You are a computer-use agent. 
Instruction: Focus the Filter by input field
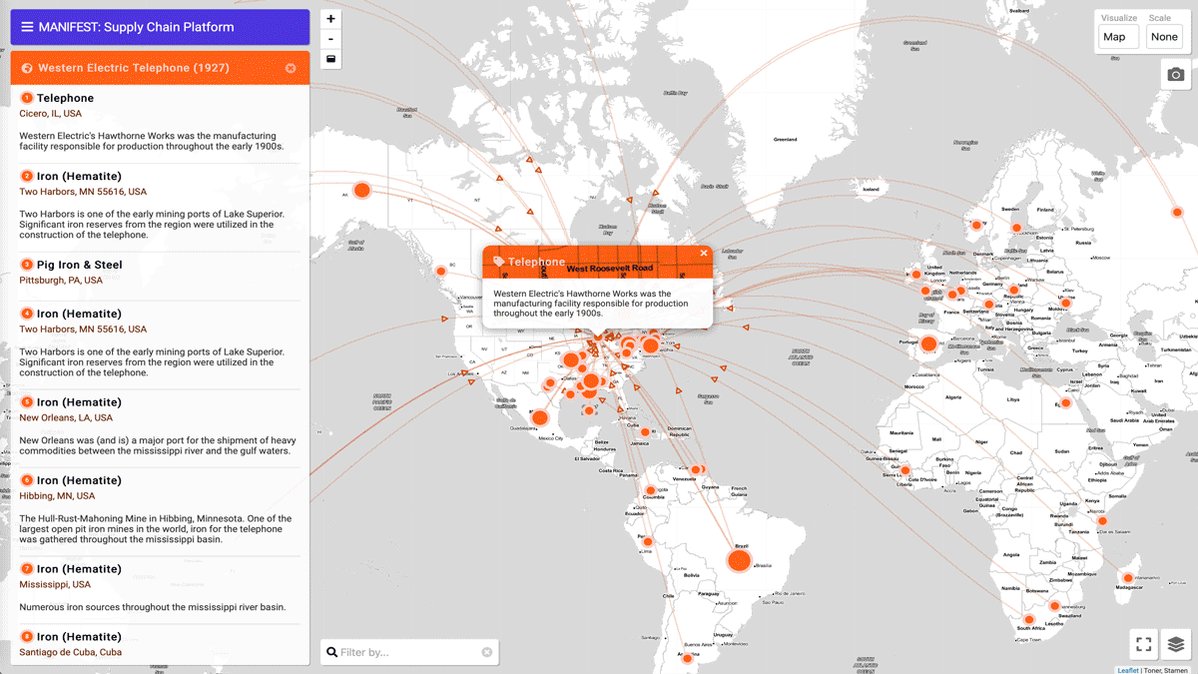click(410, 652)
